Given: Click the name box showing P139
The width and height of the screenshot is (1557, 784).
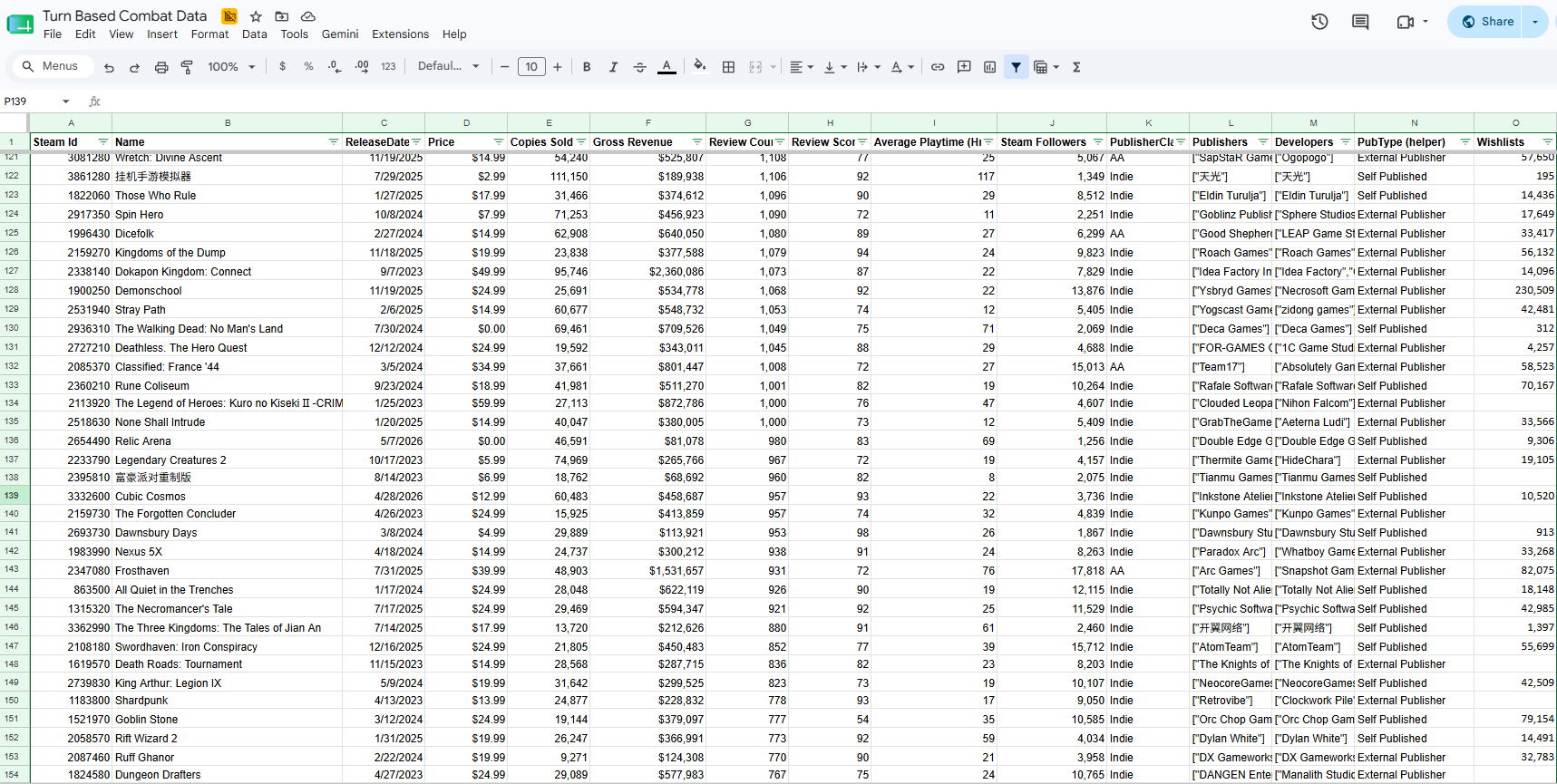Looking at the screenshot, I should (36, 102).
